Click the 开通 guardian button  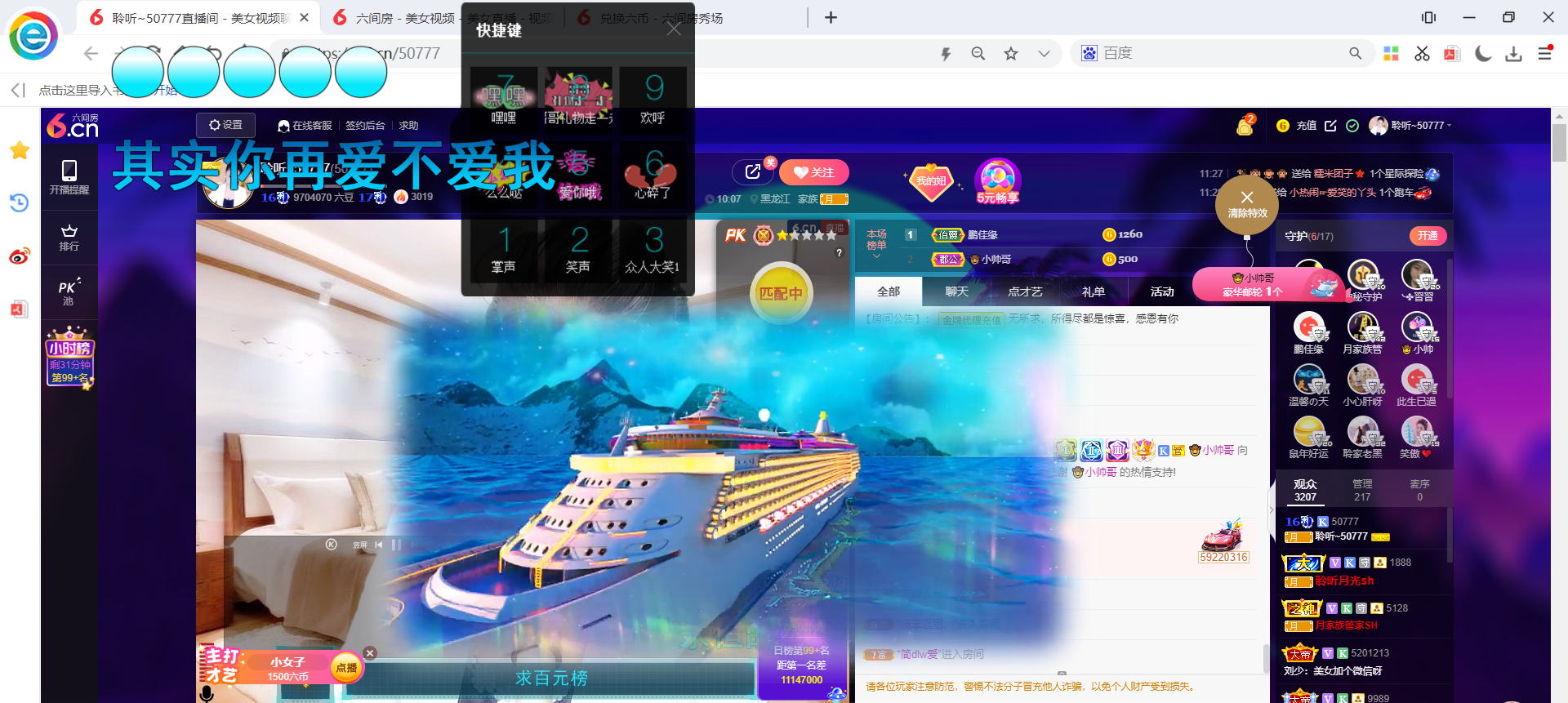pyautogui.click(x=1428, y=236)
